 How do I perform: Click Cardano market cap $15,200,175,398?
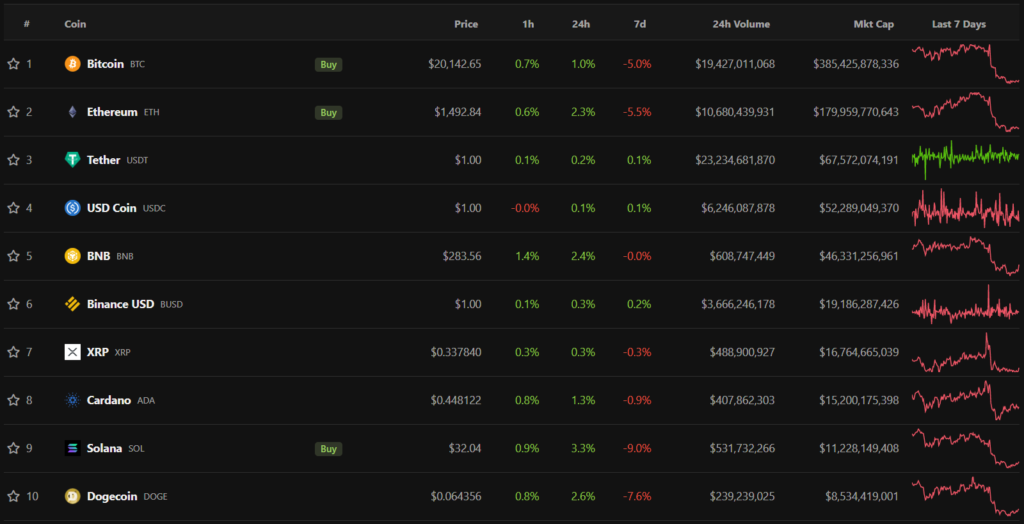pyautogui.click(x=859, y=400)
